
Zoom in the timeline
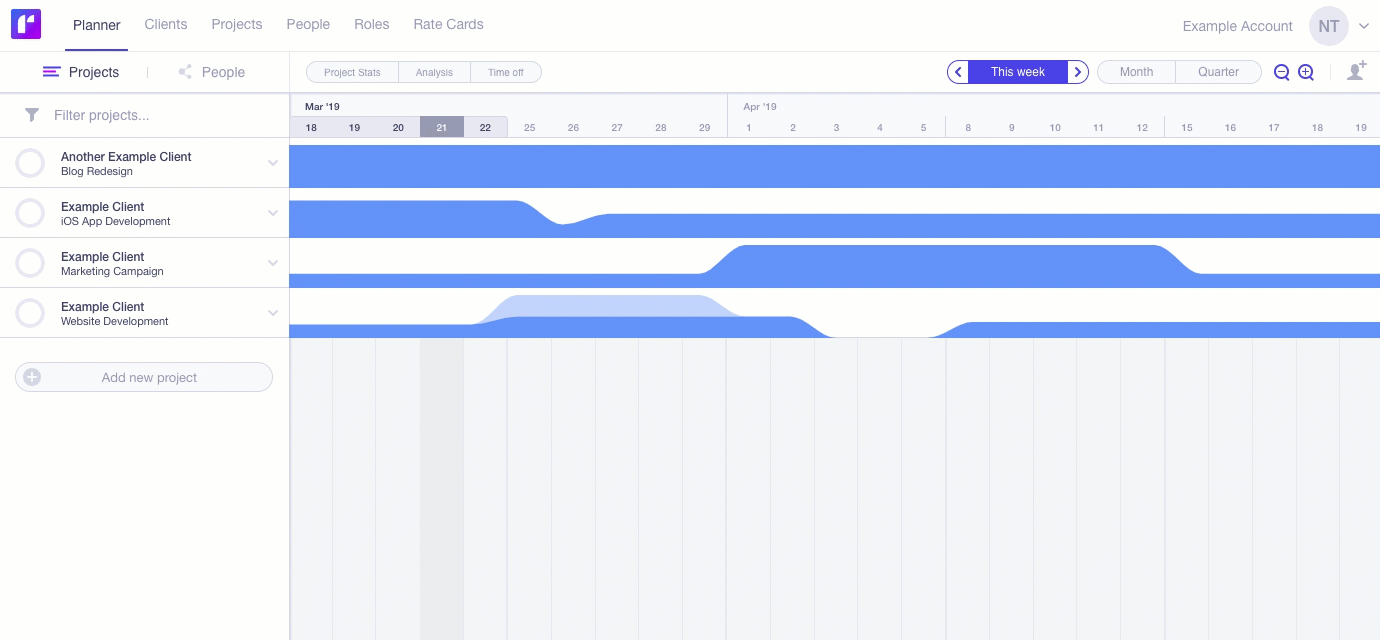[1306, 72]
